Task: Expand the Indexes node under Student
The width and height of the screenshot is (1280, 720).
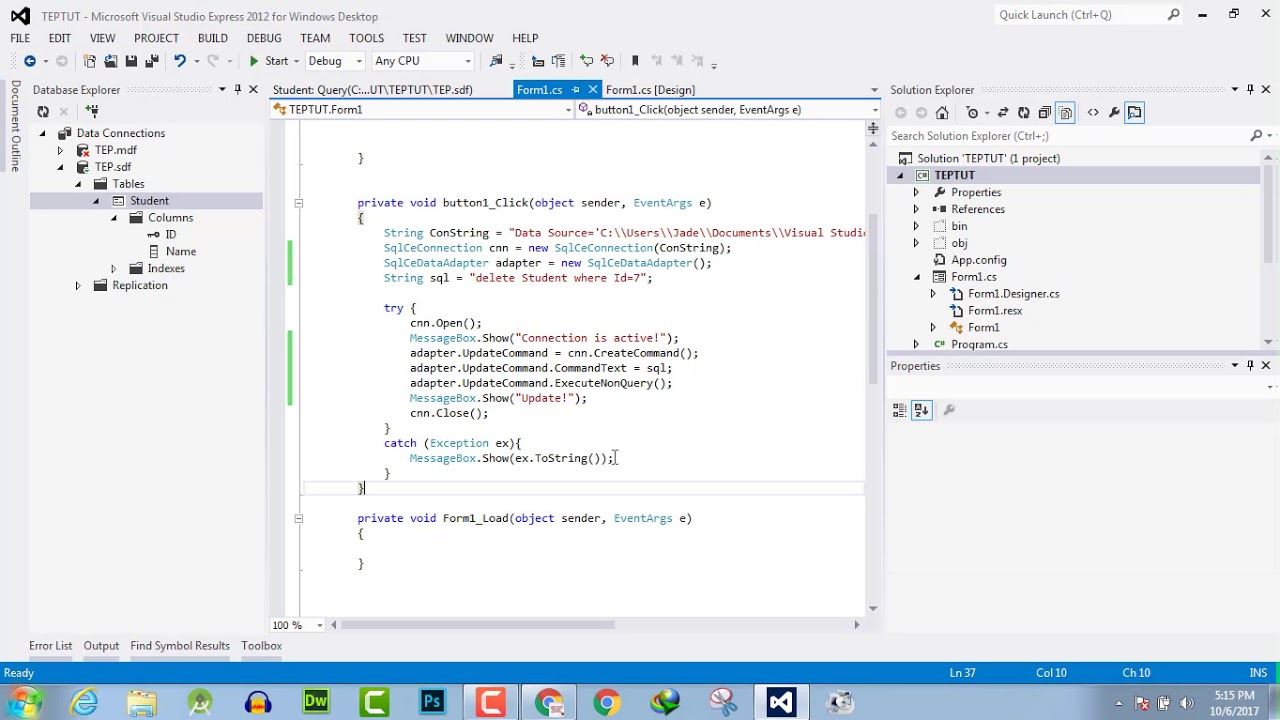Action: coord(113,269)
